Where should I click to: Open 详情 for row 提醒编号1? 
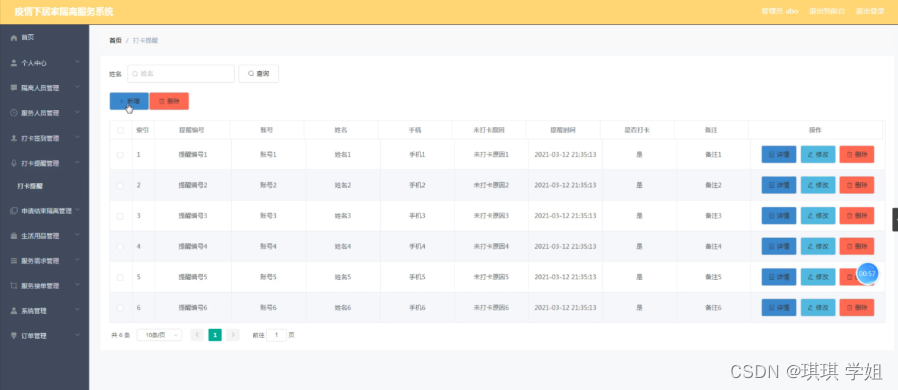(778, 155)
